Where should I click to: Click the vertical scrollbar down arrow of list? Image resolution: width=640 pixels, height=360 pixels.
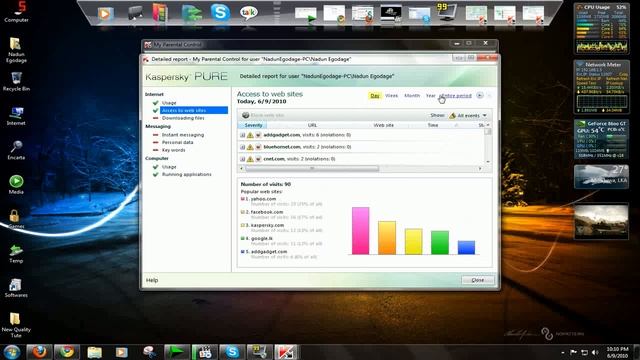[x=488, y=162]
